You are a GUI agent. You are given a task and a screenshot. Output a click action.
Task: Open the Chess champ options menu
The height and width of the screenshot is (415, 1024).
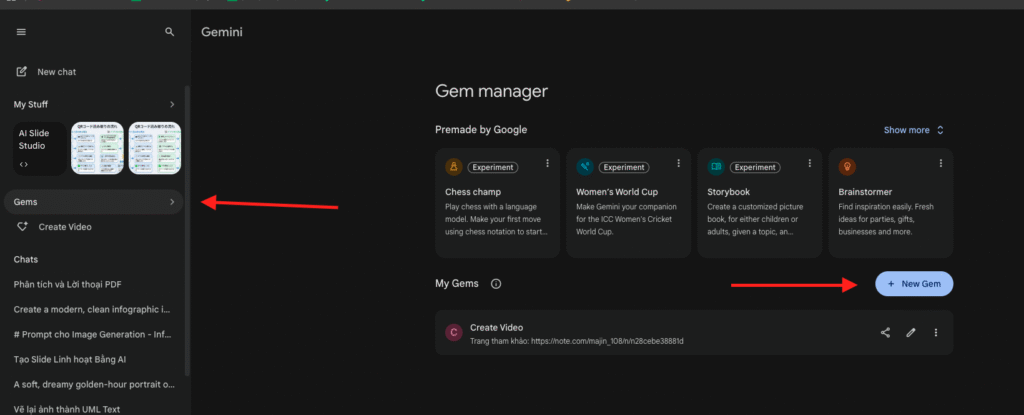point(547,163)
